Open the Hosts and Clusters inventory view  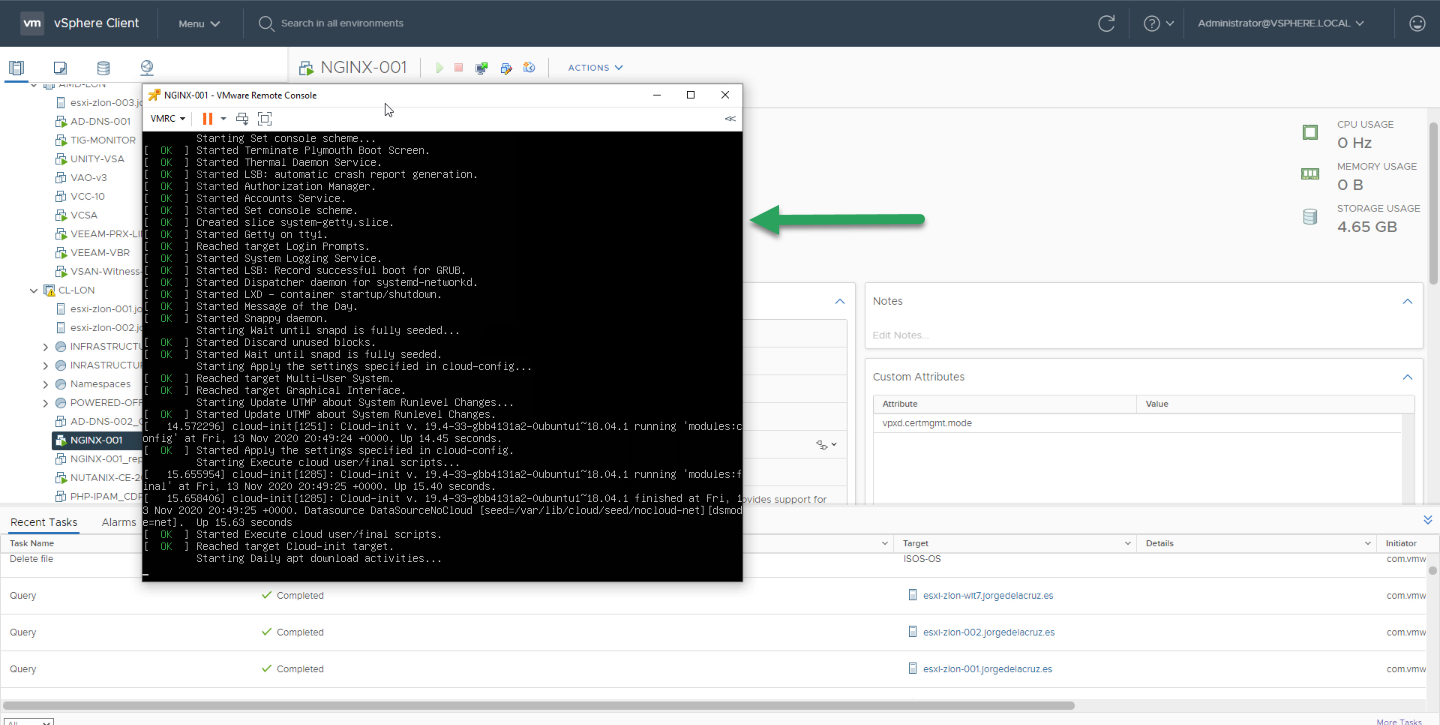click(16, 68)
